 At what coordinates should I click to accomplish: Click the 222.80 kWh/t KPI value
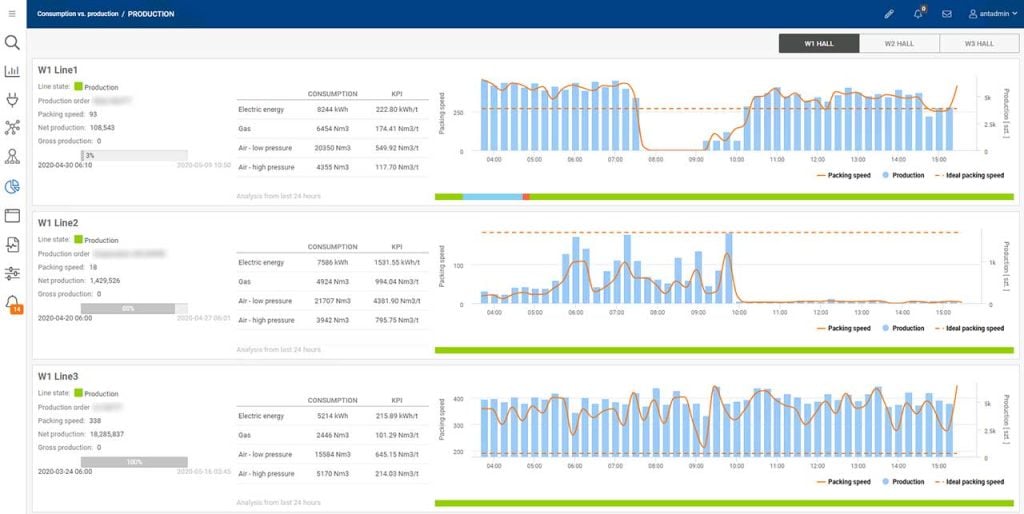point(398,110)
